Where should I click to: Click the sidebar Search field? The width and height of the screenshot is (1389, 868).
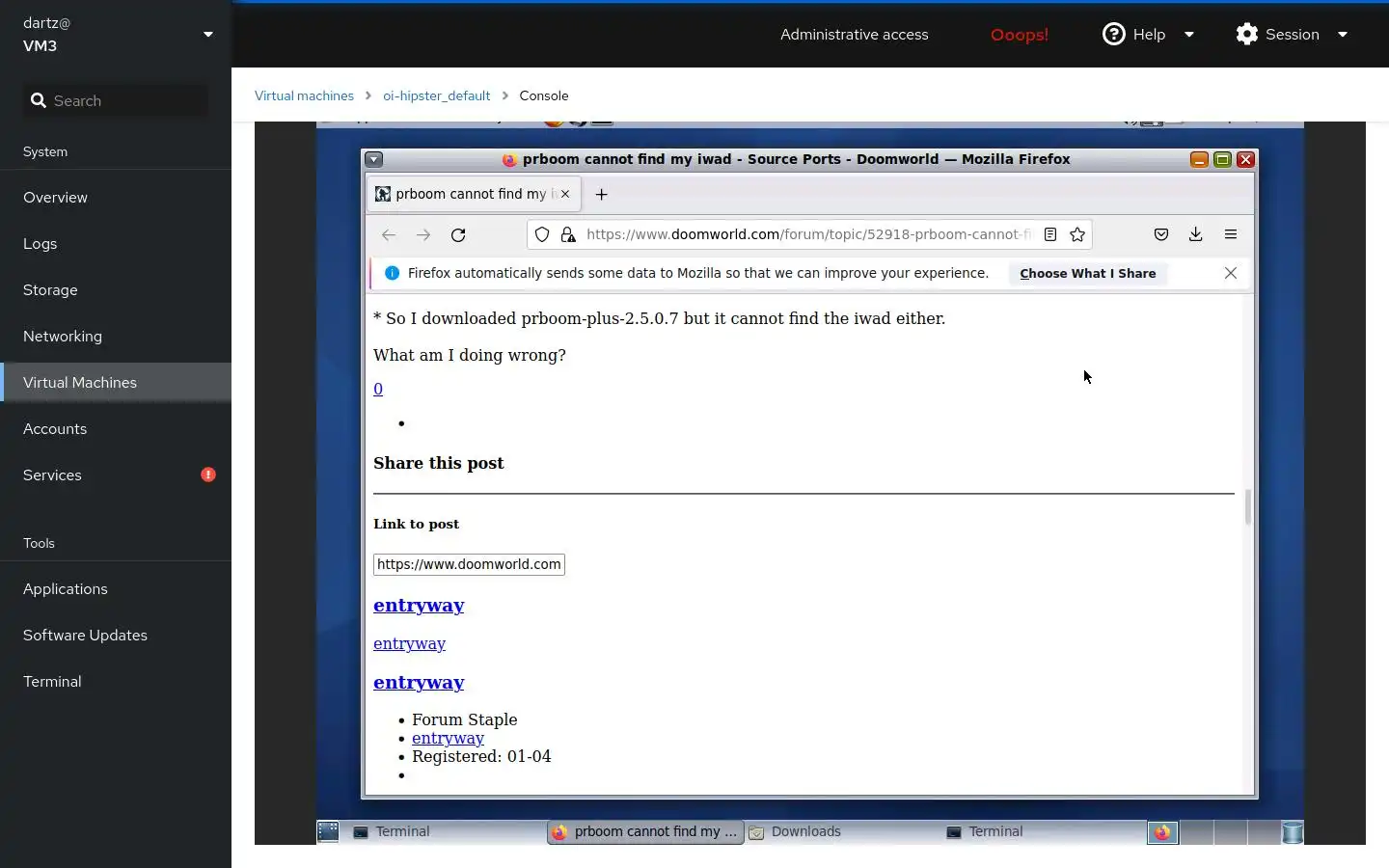pyautogui.click(x=116, y=100)
